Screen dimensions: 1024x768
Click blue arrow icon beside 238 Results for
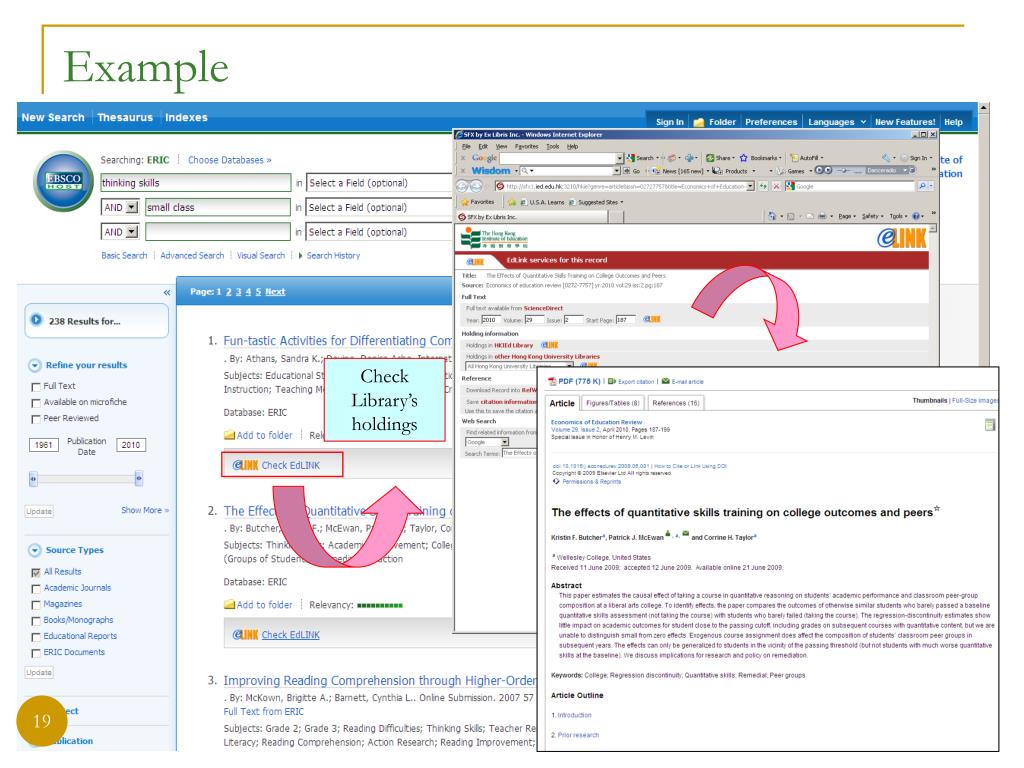click(37, 320)
